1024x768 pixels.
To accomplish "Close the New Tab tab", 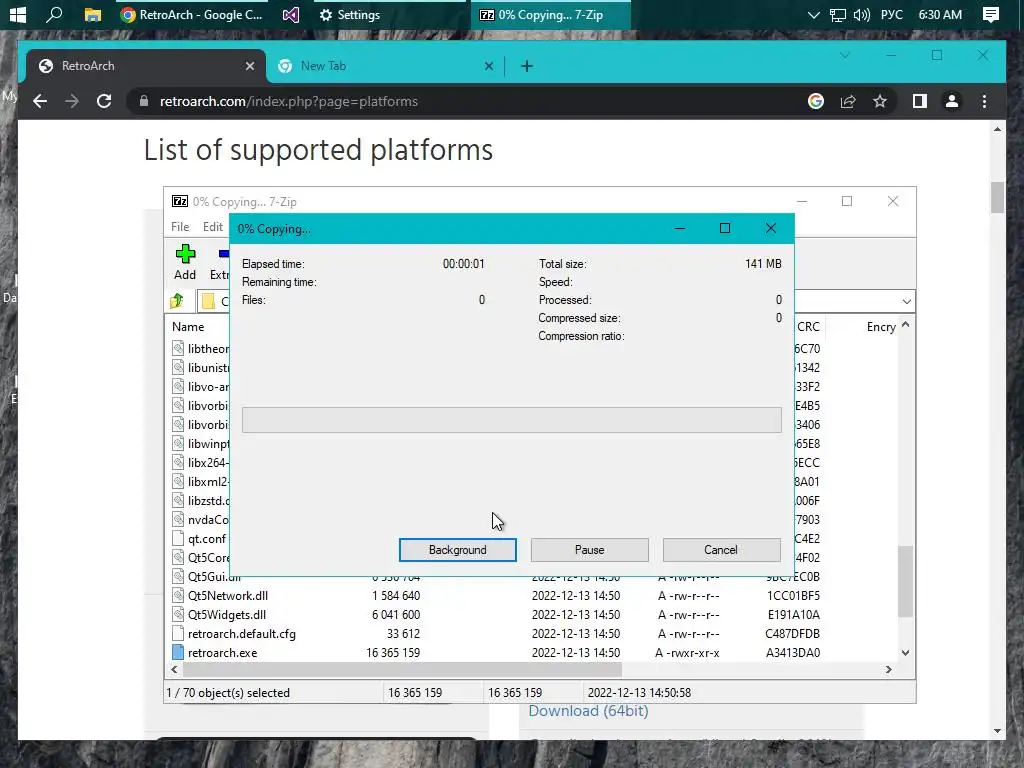I will point(488,66).
